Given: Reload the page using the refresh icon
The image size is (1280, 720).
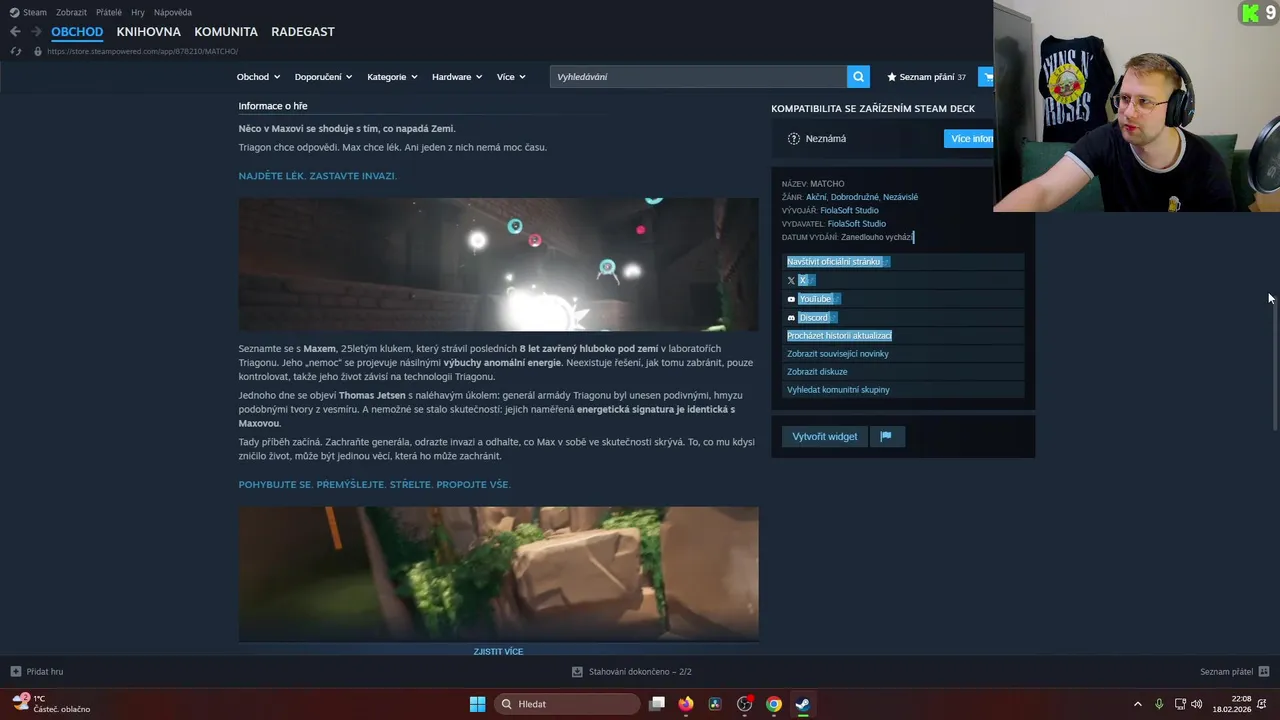Looking at the screenshot, I should tap(15, 51).
